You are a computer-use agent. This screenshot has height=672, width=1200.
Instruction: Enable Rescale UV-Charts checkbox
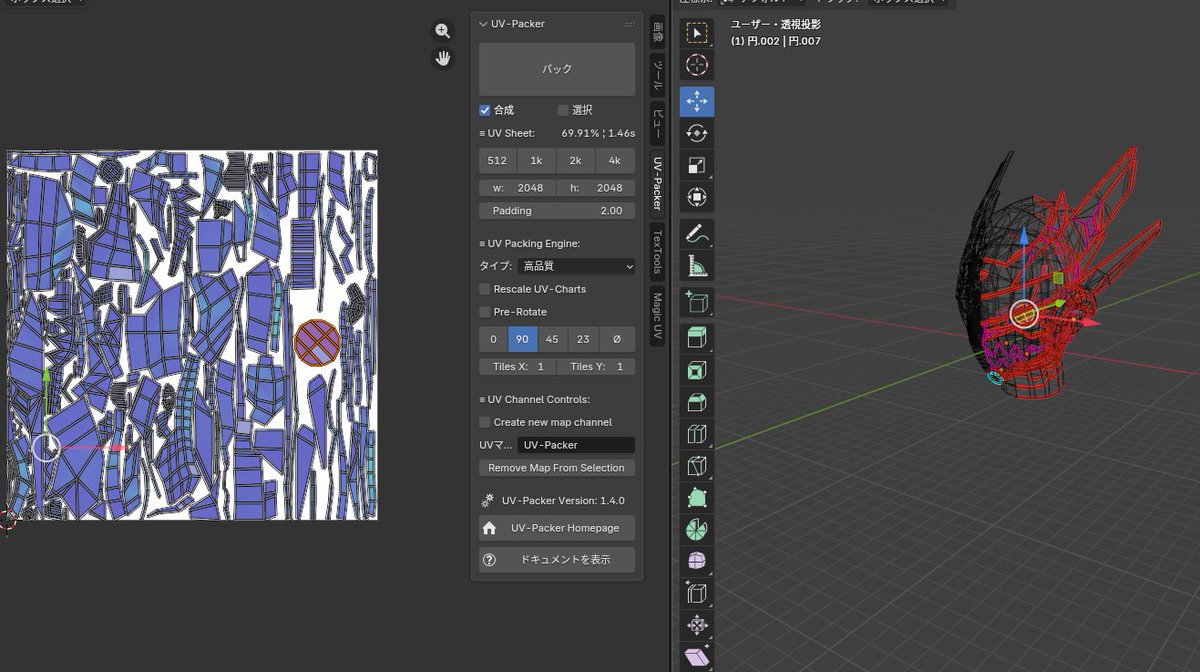485,289
